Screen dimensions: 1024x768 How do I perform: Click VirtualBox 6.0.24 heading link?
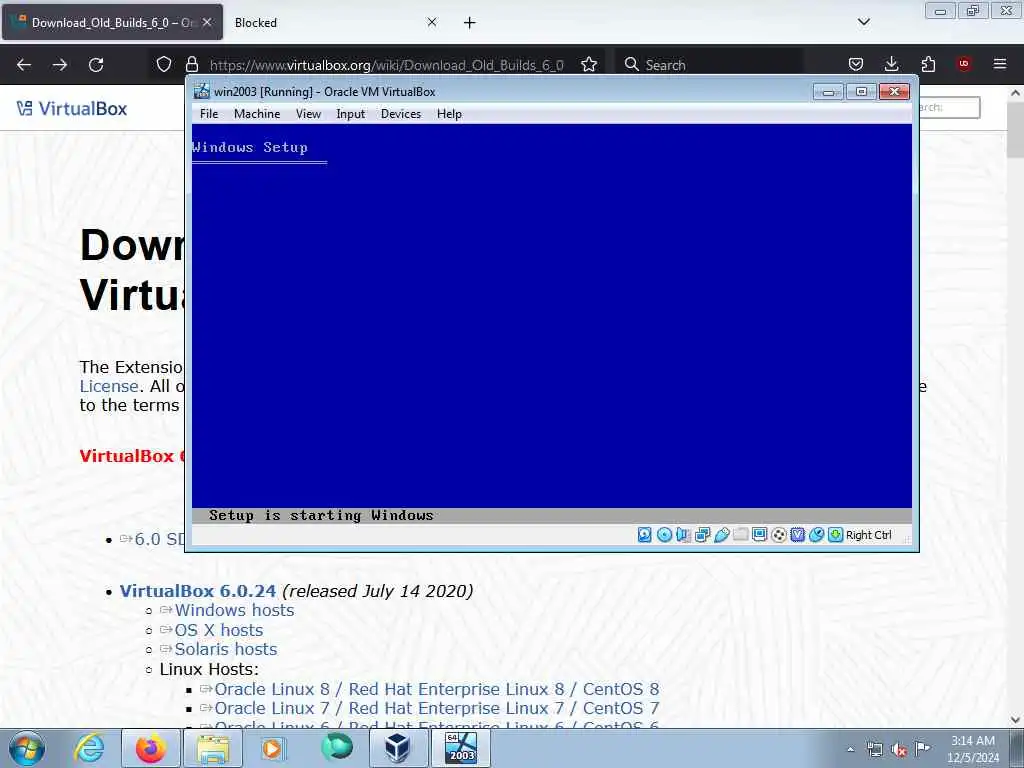pyautogui.click(x=198, y=591)
